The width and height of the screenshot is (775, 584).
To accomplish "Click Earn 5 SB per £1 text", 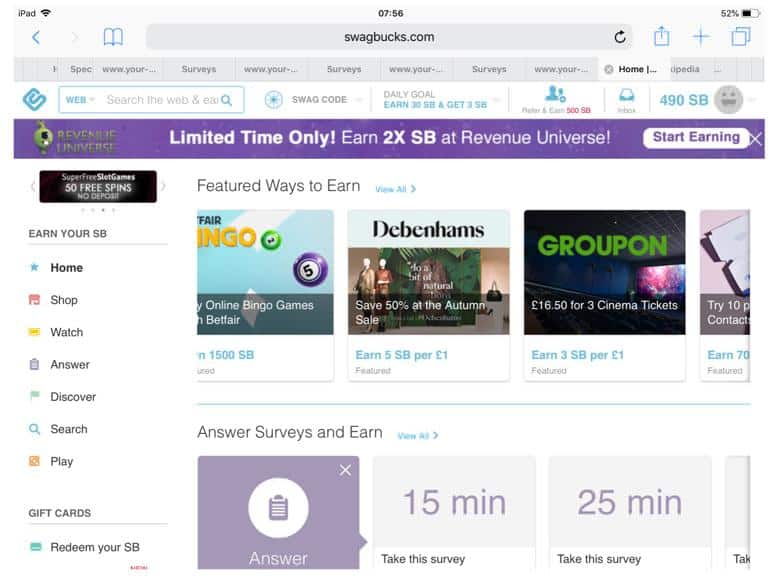I will point(401,355).
